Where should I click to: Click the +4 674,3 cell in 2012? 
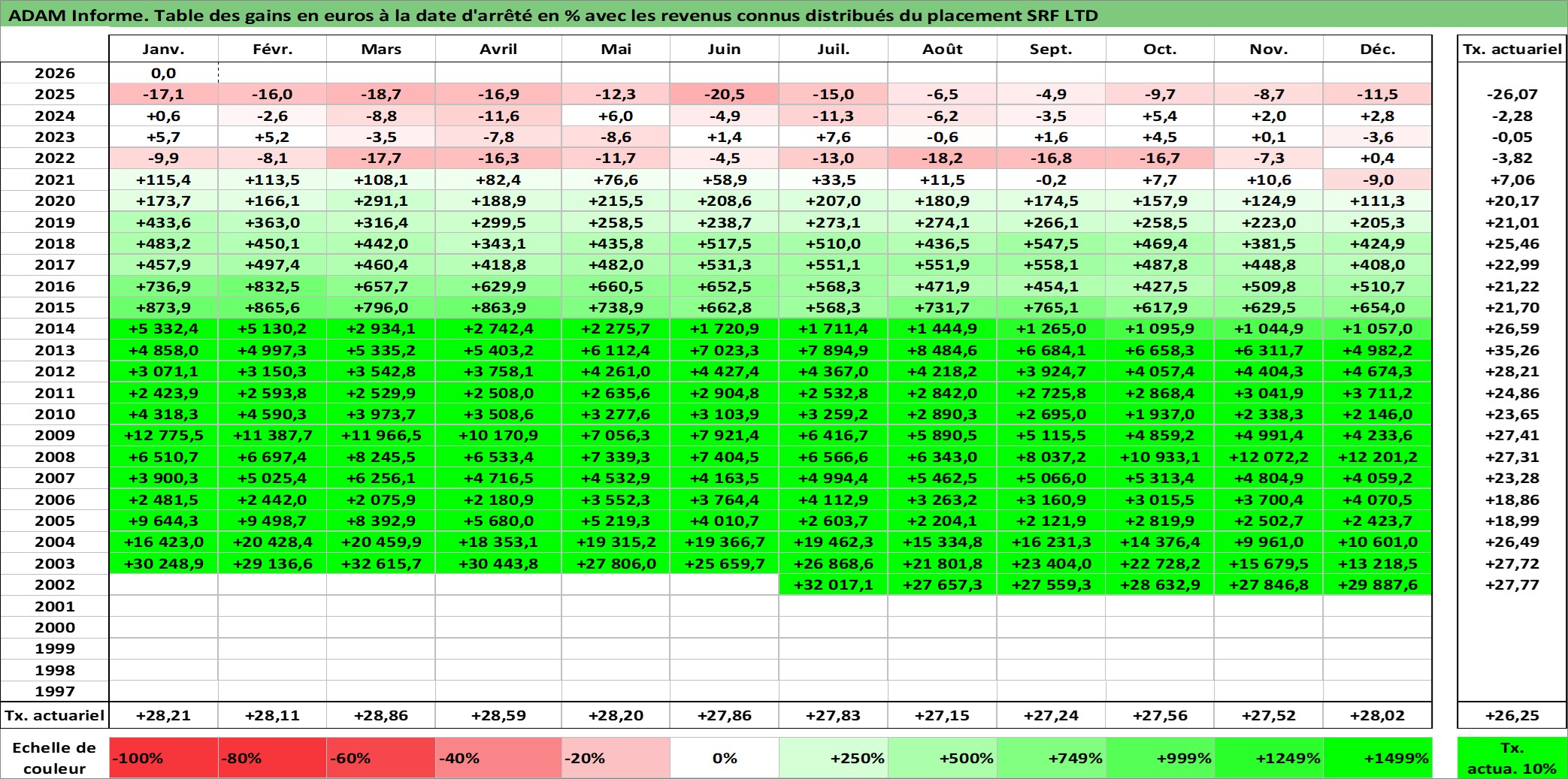[x=1378, y=371]
